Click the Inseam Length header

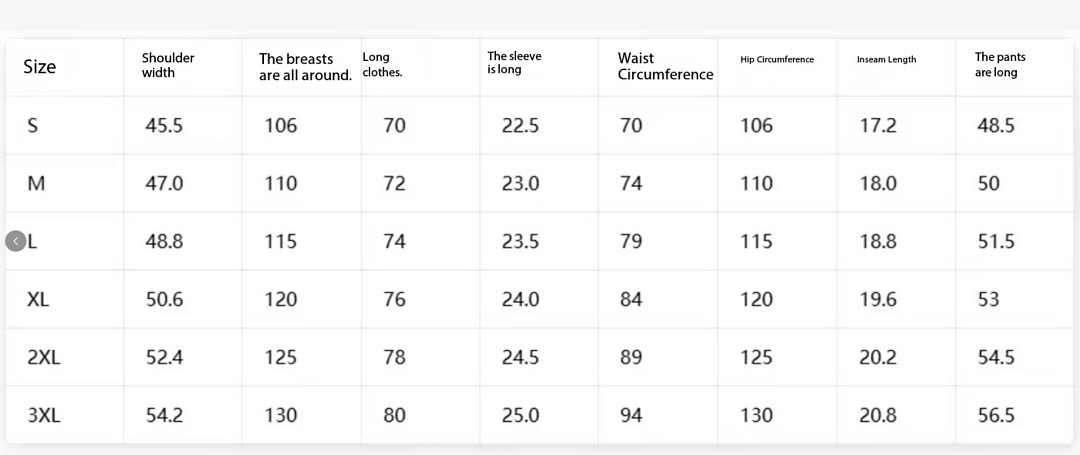click(886, 60)
